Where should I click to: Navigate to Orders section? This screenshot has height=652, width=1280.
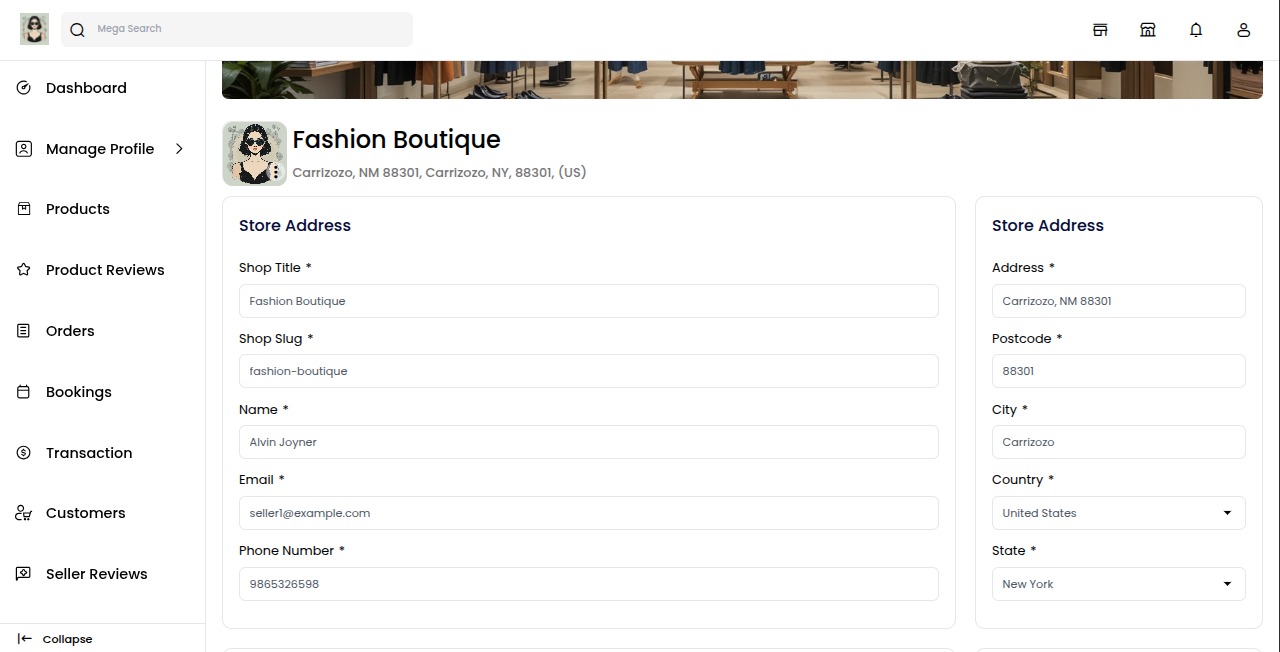[70, 331]
